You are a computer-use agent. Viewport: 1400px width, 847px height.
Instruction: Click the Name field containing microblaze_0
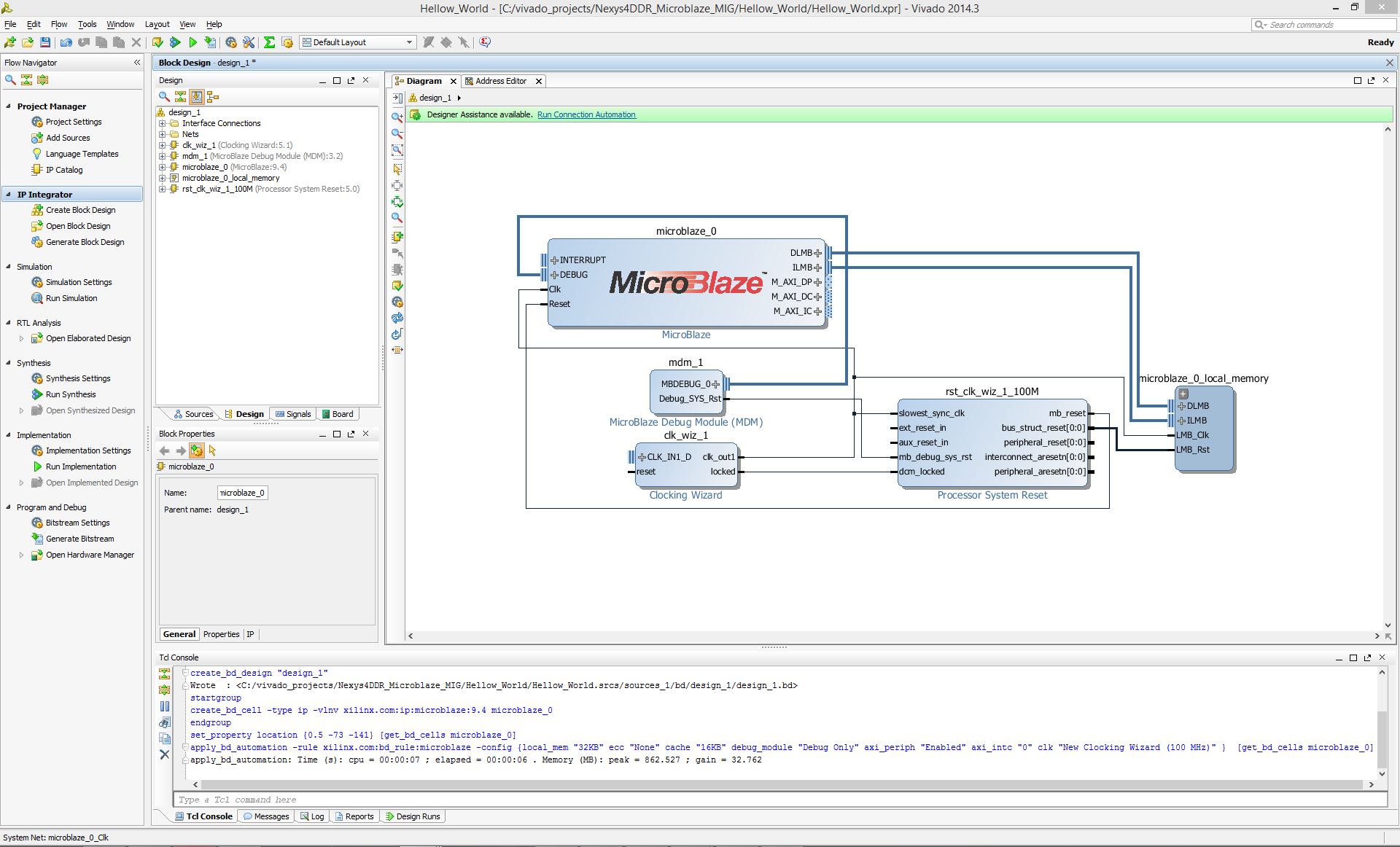pos(242,493)
